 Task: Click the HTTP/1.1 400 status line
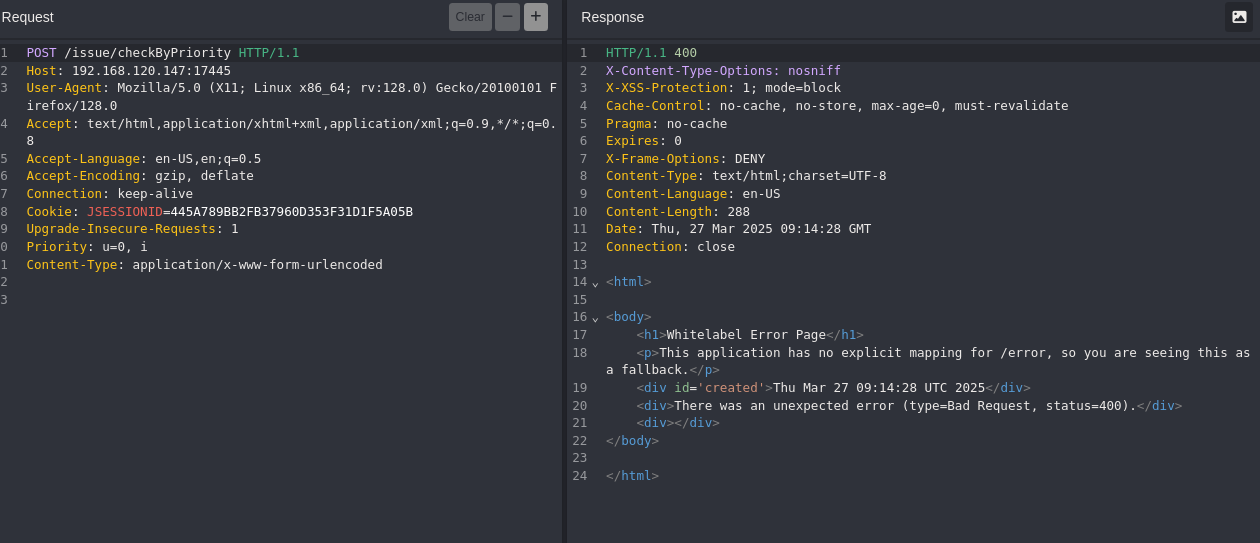(651, 53)
